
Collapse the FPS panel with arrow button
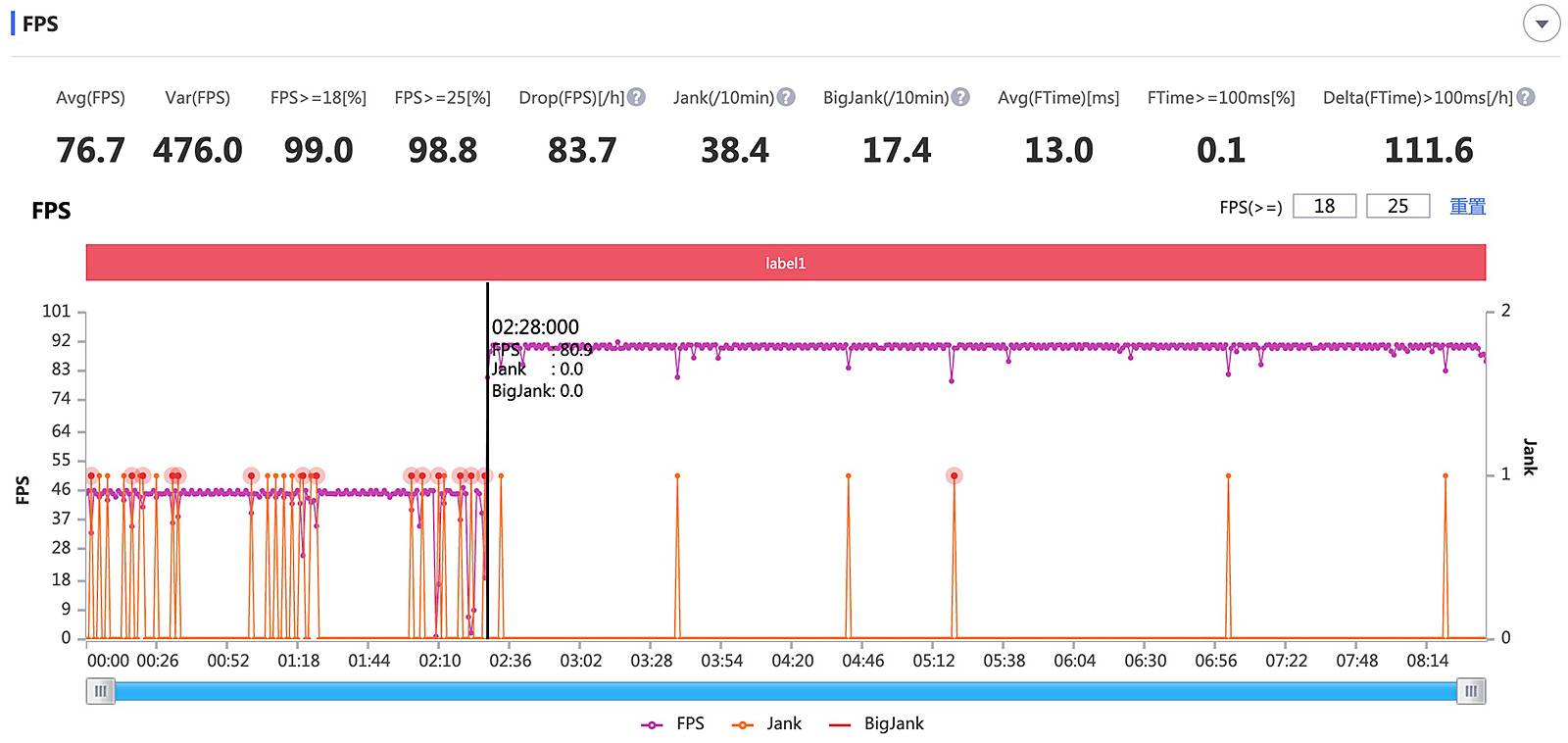[x=1542, y=24]
